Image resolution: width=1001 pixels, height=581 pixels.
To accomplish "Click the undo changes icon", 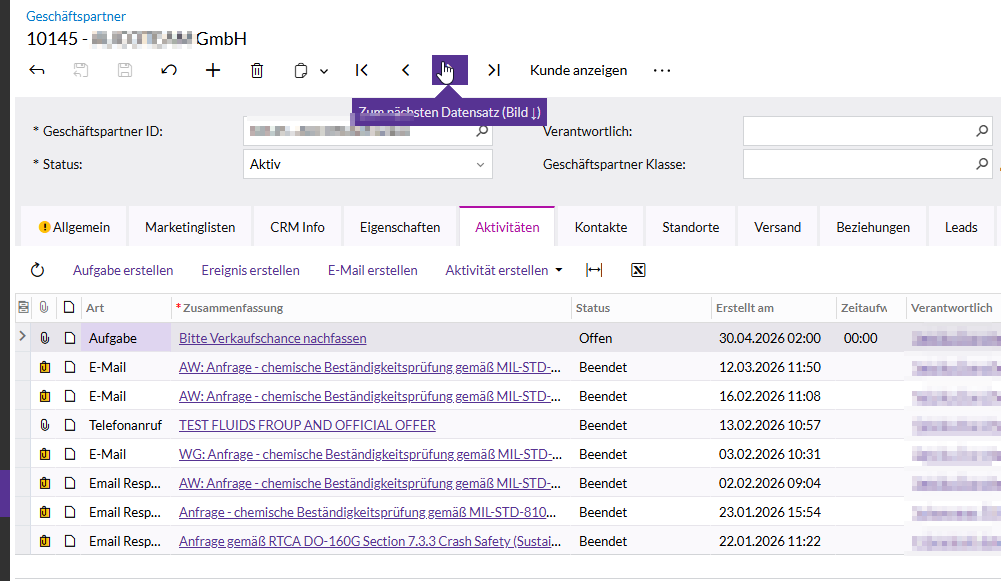I will click(169, 70).
